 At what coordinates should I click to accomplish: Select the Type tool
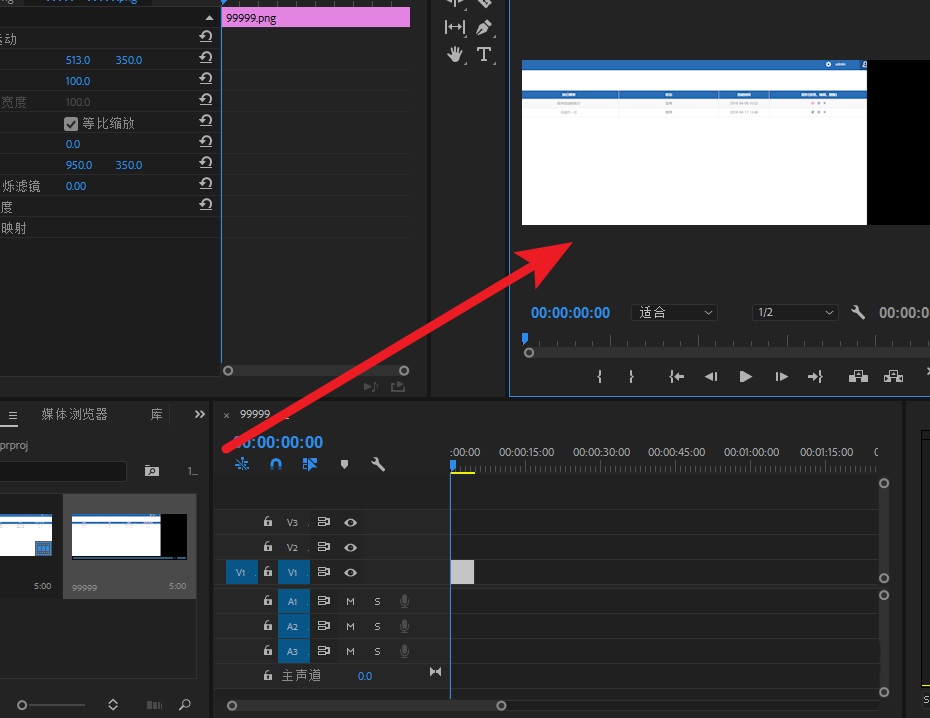pyautogui.click(x=485, y=55)
